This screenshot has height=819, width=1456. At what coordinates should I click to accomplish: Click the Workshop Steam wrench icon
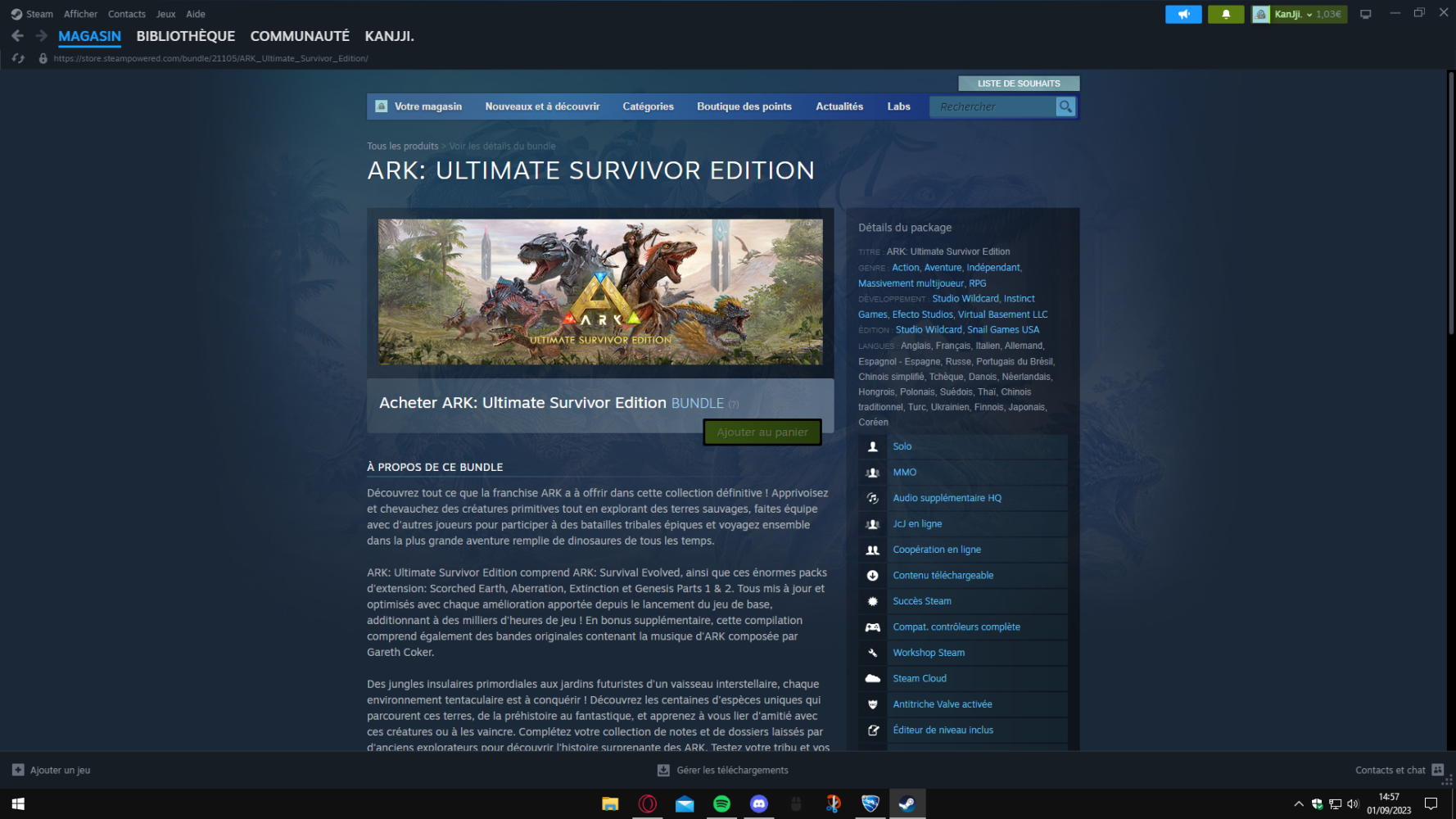(x=873, y=653)
